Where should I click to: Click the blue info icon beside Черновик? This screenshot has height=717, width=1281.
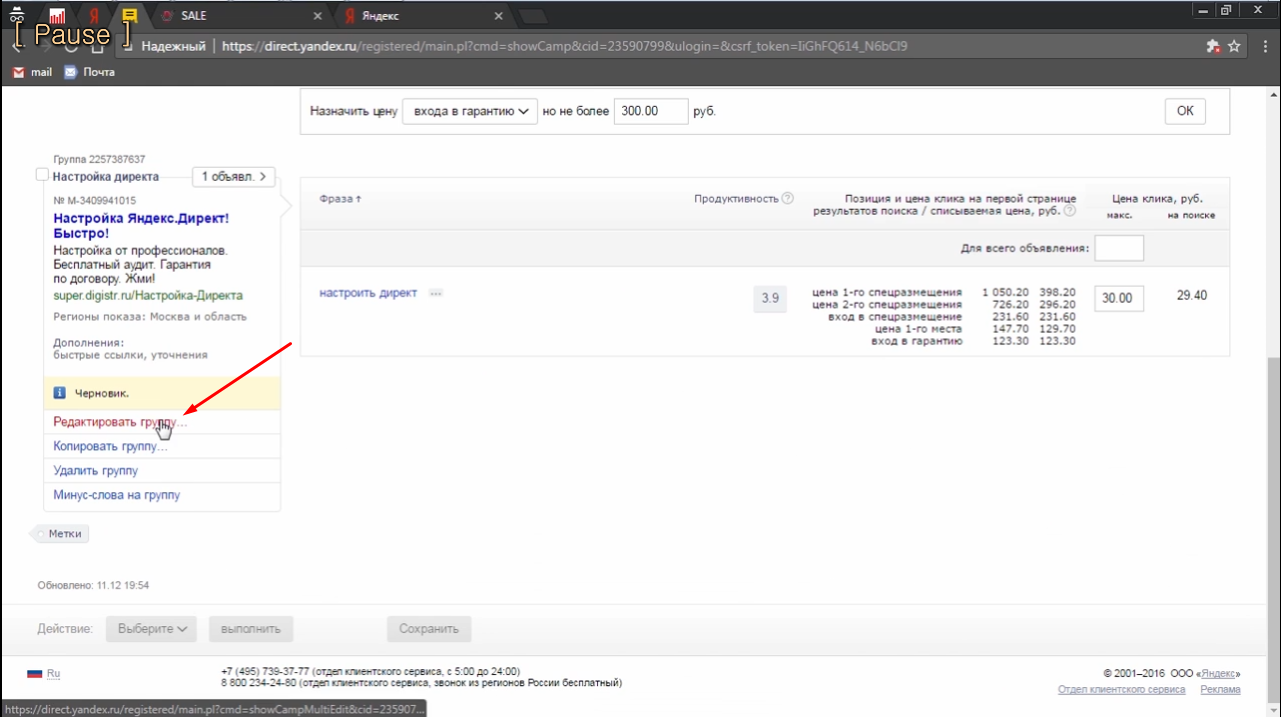coord(59,393)
